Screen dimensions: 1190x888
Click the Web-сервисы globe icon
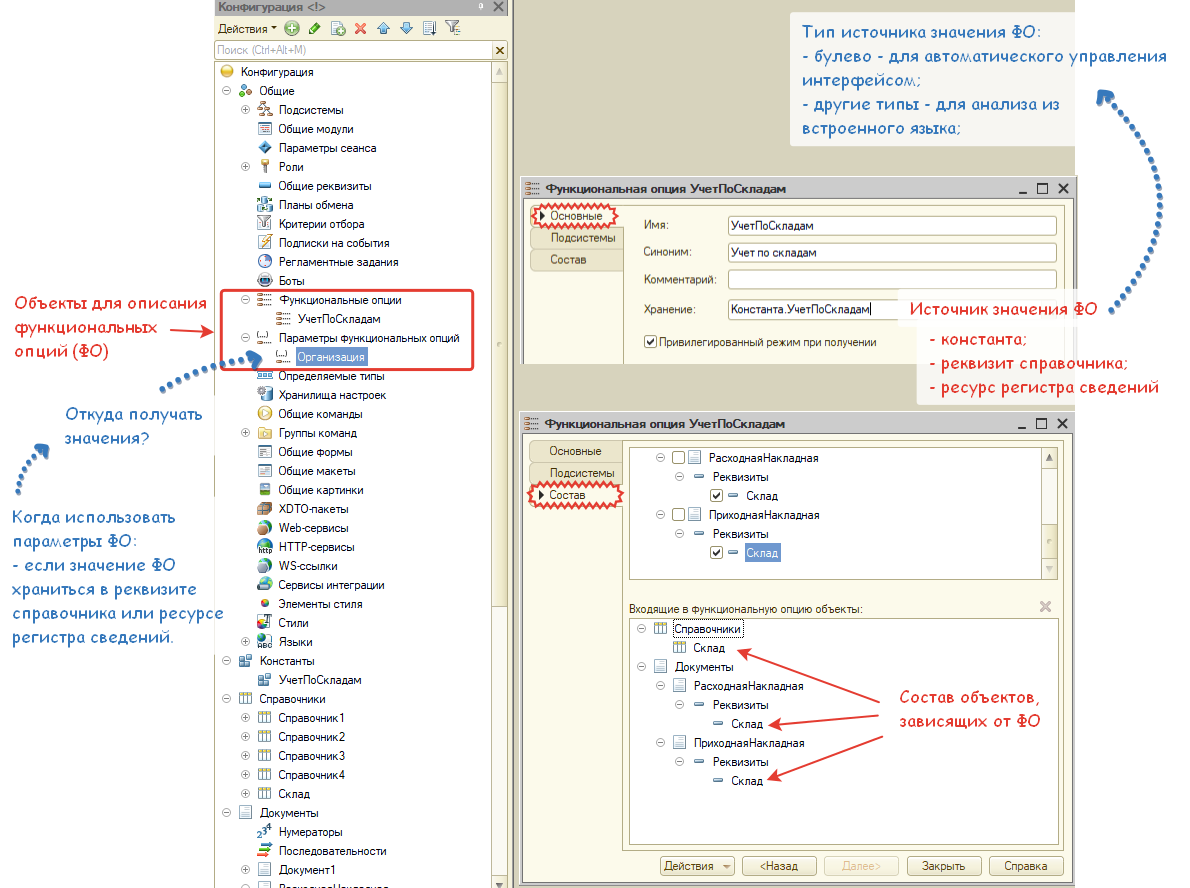pyautogui.click(x=265, y=527)
